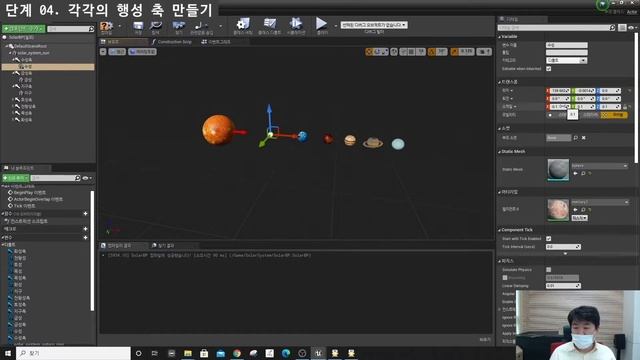Clear the parent socket with X icon
This screenshot has width=640, height=360.
(584, 138)
